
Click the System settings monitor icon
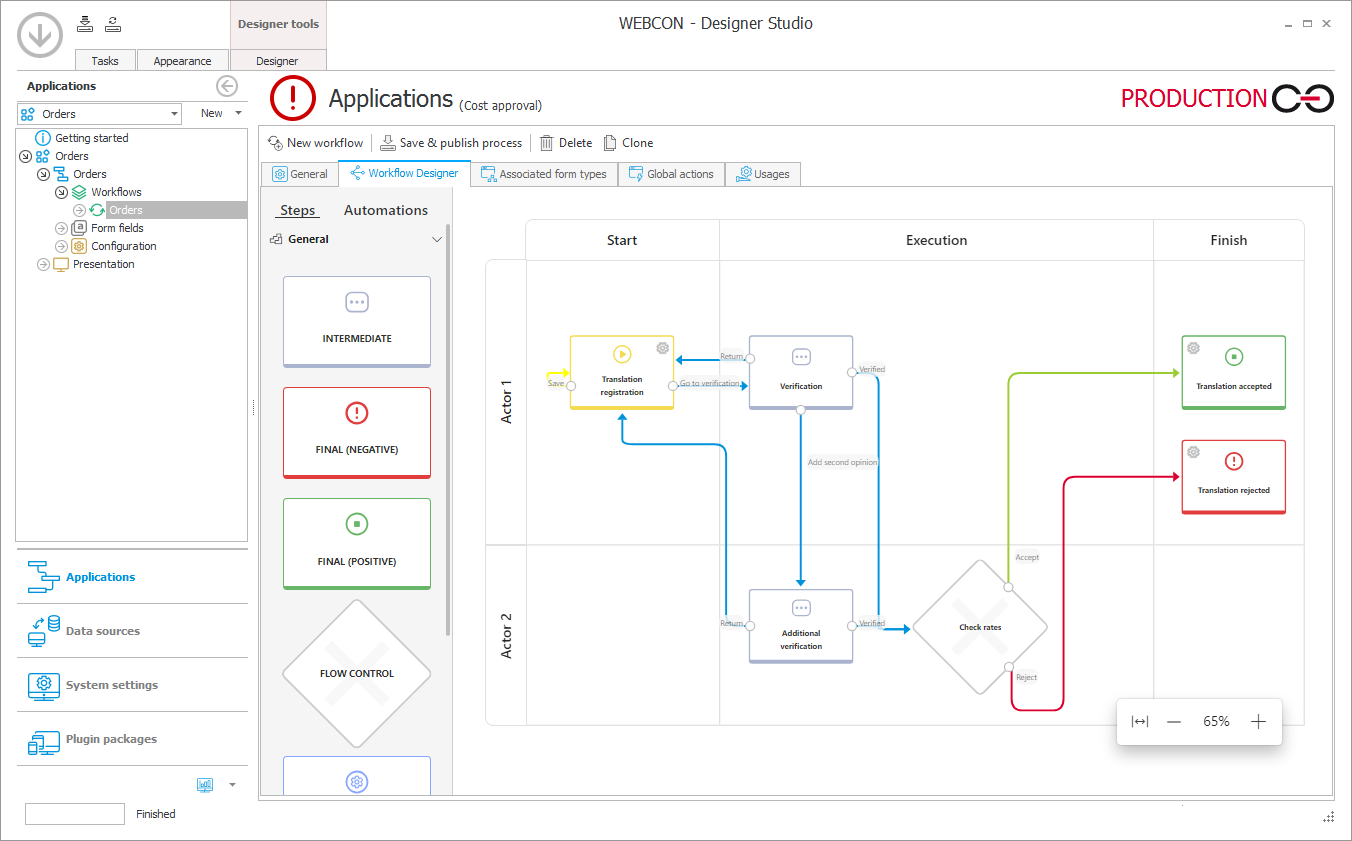pos(43,685)
